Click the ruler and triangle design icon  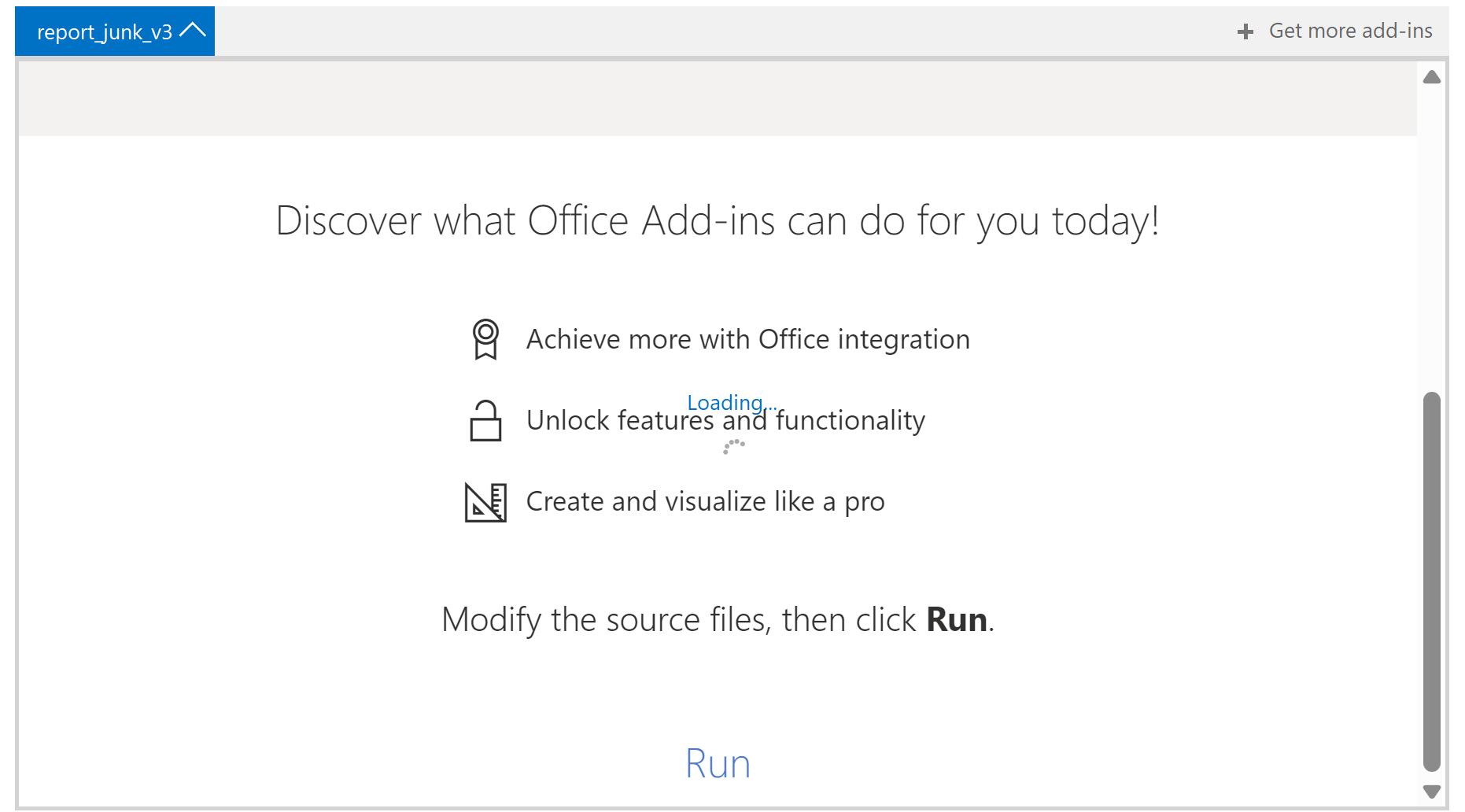485,502
